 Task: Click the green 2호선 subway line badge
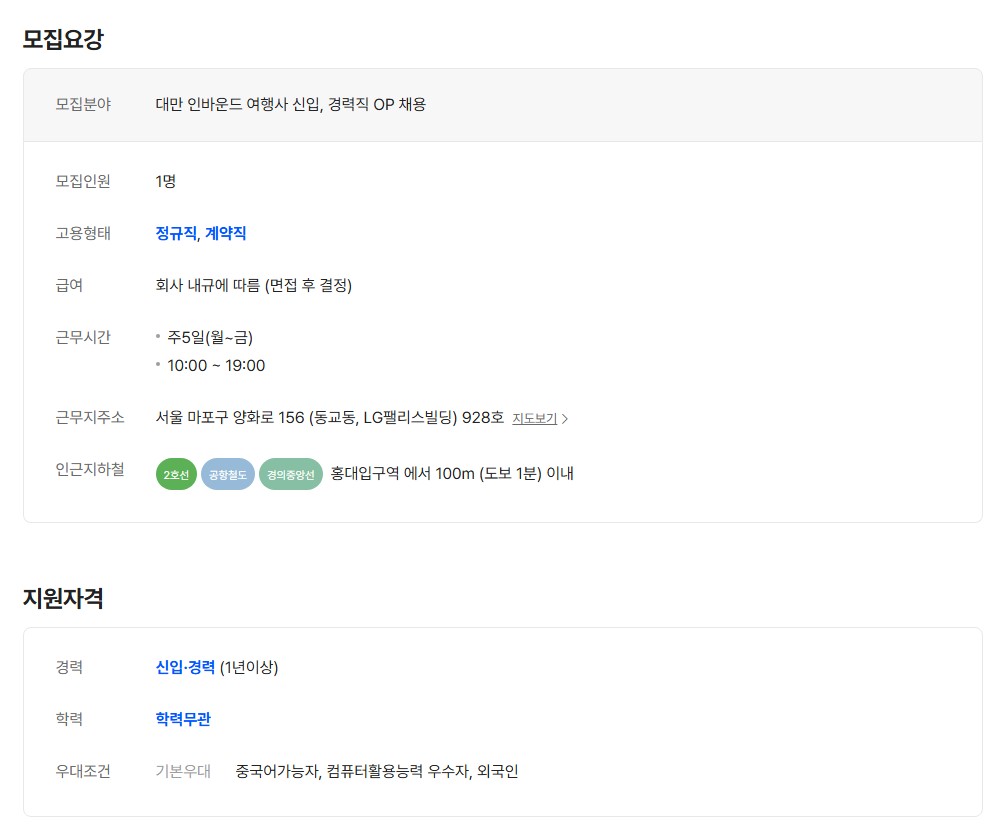click(x=176, y=474)
